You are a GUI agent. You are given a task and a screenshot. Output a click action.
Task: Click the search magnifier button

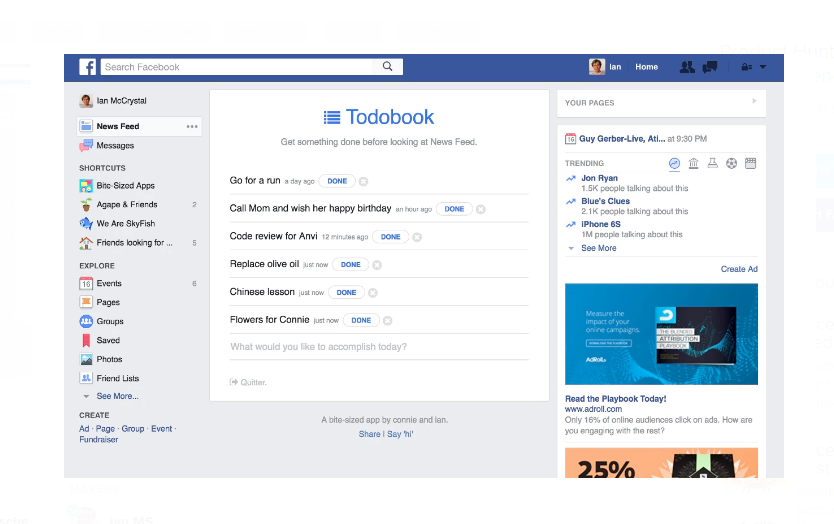pos(388,66)
